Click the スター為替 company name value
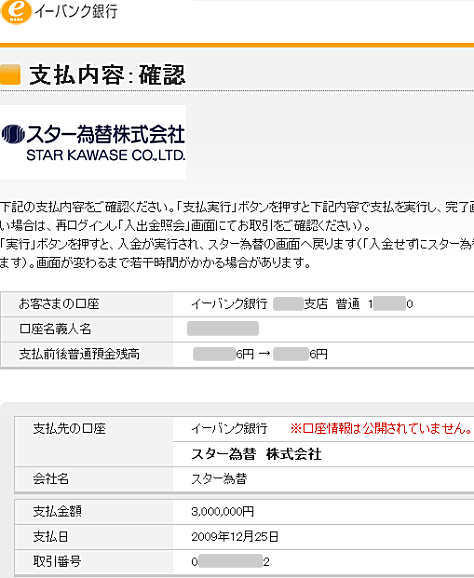The image size is (474, 578). point(219,479)
